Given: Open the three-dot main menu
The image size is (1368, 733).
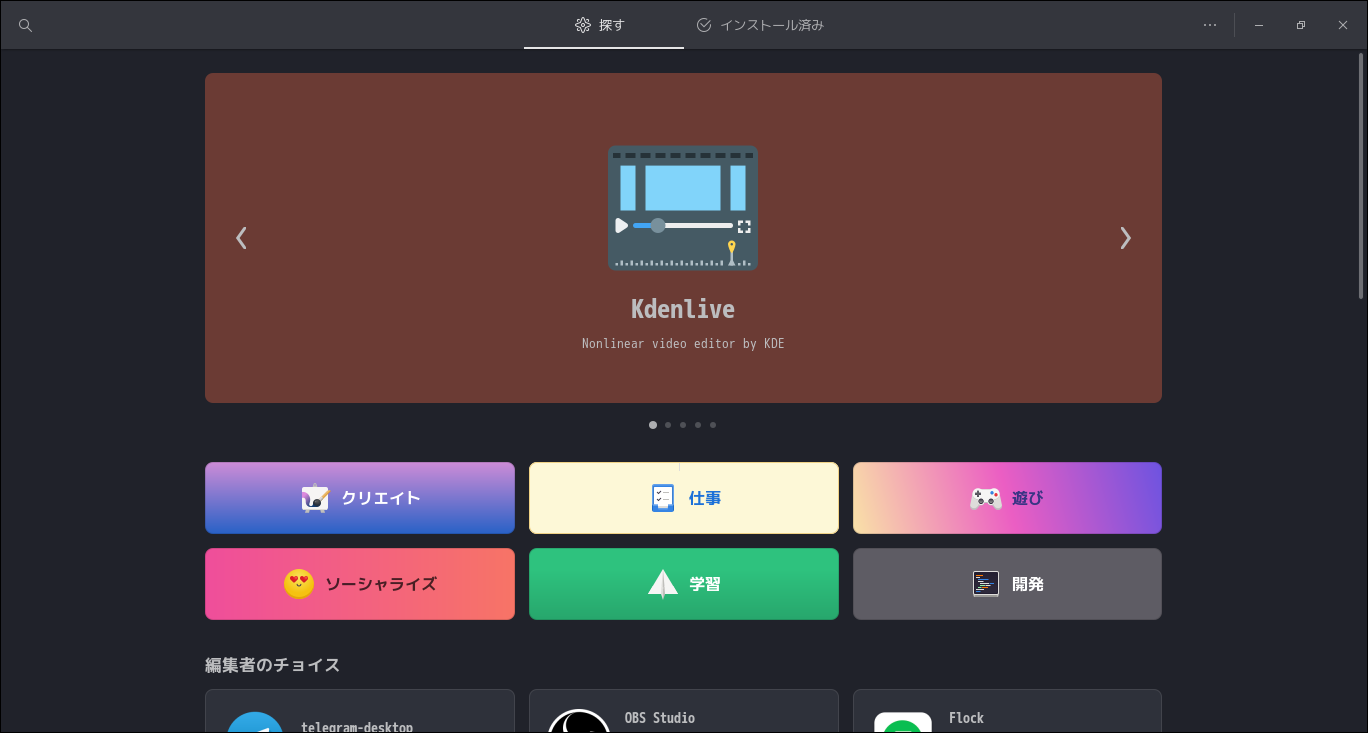Looking at the screenshot, I should [x=1210, y=25].
